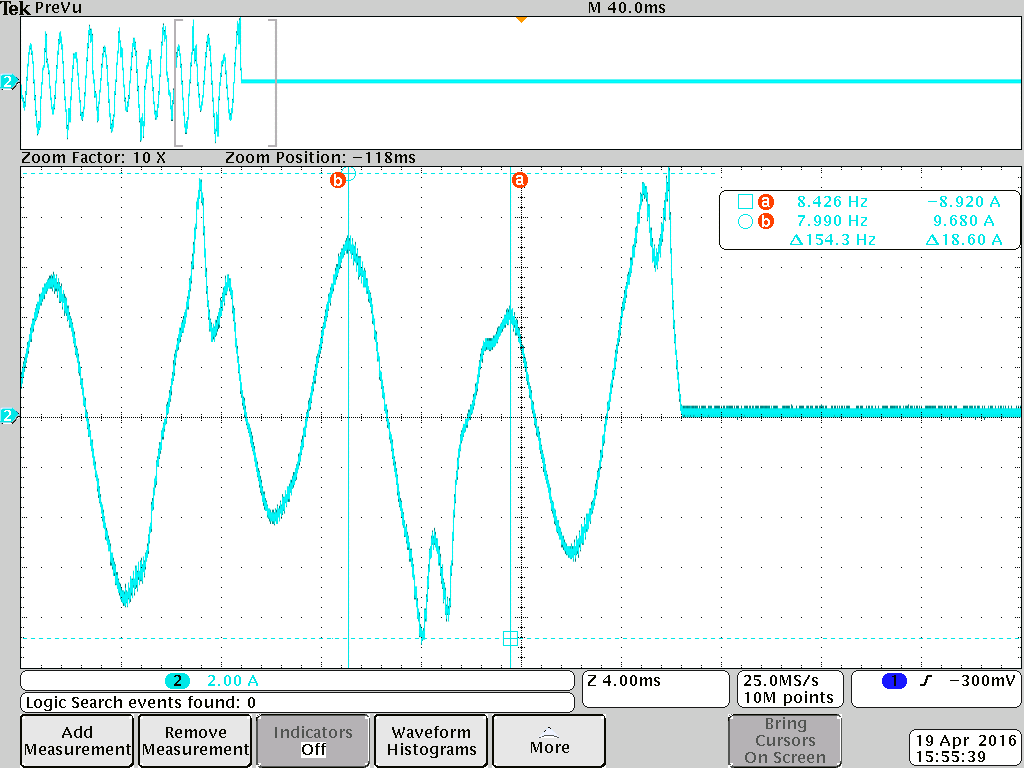This screenshot has width=1024, height=768.
Task: Click the rising edge trigger slope icon
Action: pos(925,681)
